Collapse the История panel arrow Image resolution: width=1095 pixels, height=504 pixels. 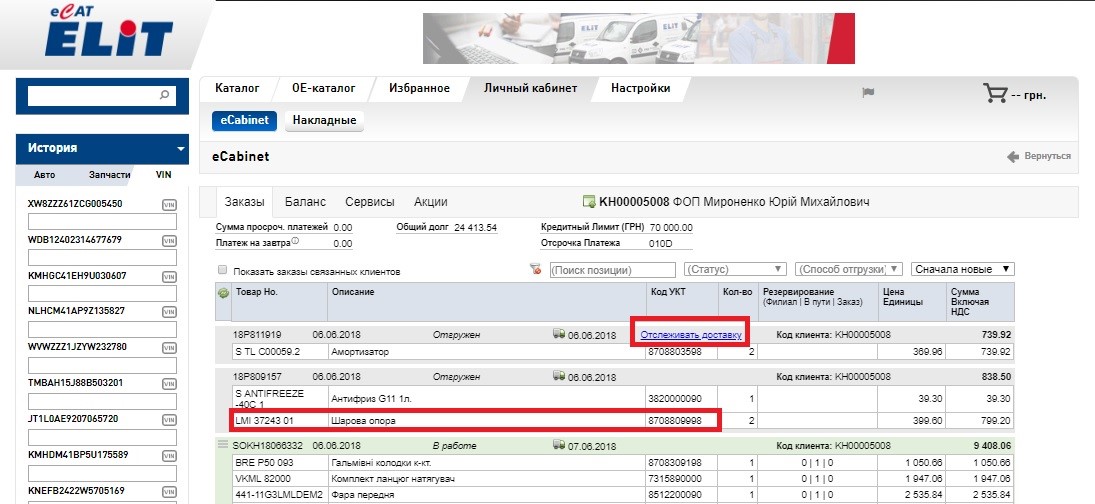pos(181,149)
